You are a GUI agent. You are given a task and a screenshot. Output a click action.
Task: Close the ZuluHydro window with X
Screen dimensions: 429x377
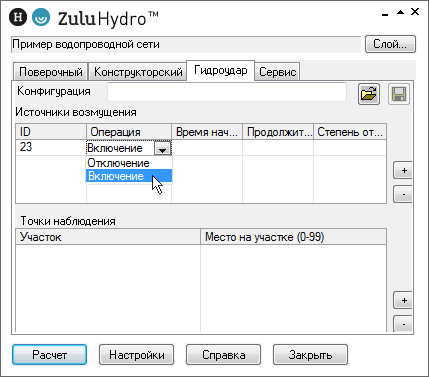(x=415, y=12)
